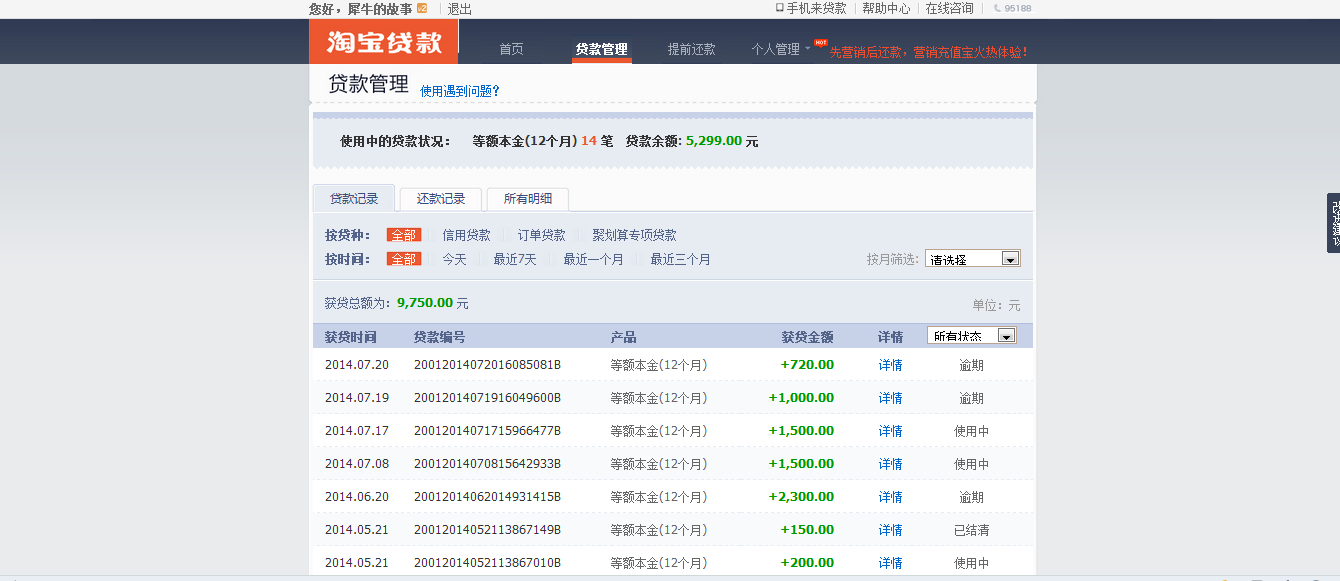Click the 使用遇到问题? help link
The width and height of the screenshot is (1340, 581).
(459, 91)
